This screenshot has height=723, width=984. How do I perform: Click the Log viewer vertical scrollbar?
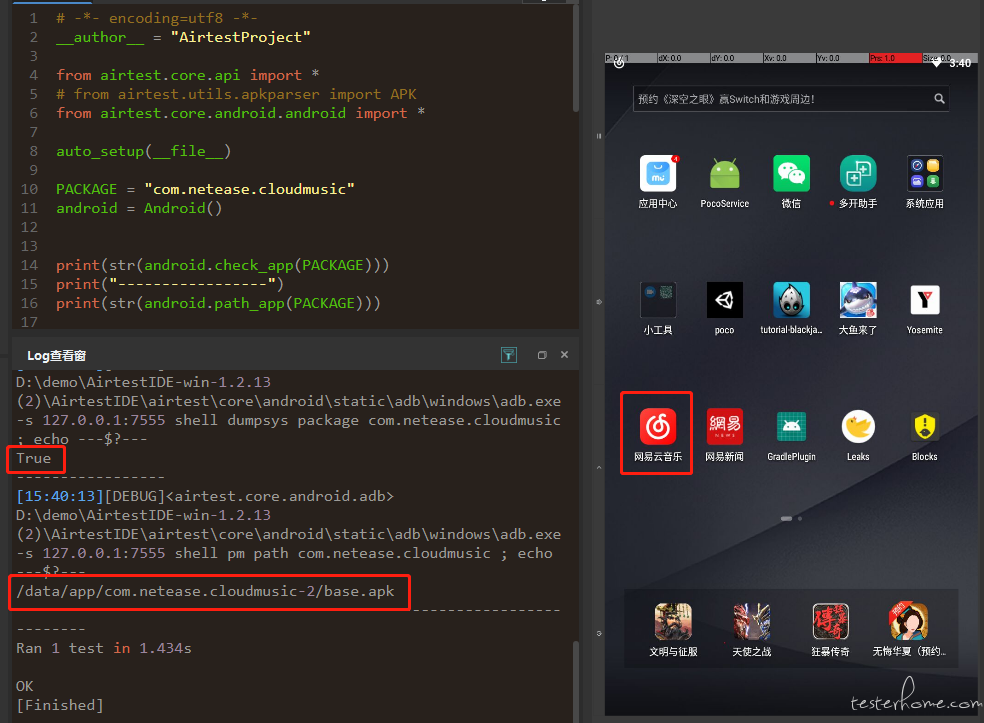coord(575,681)
